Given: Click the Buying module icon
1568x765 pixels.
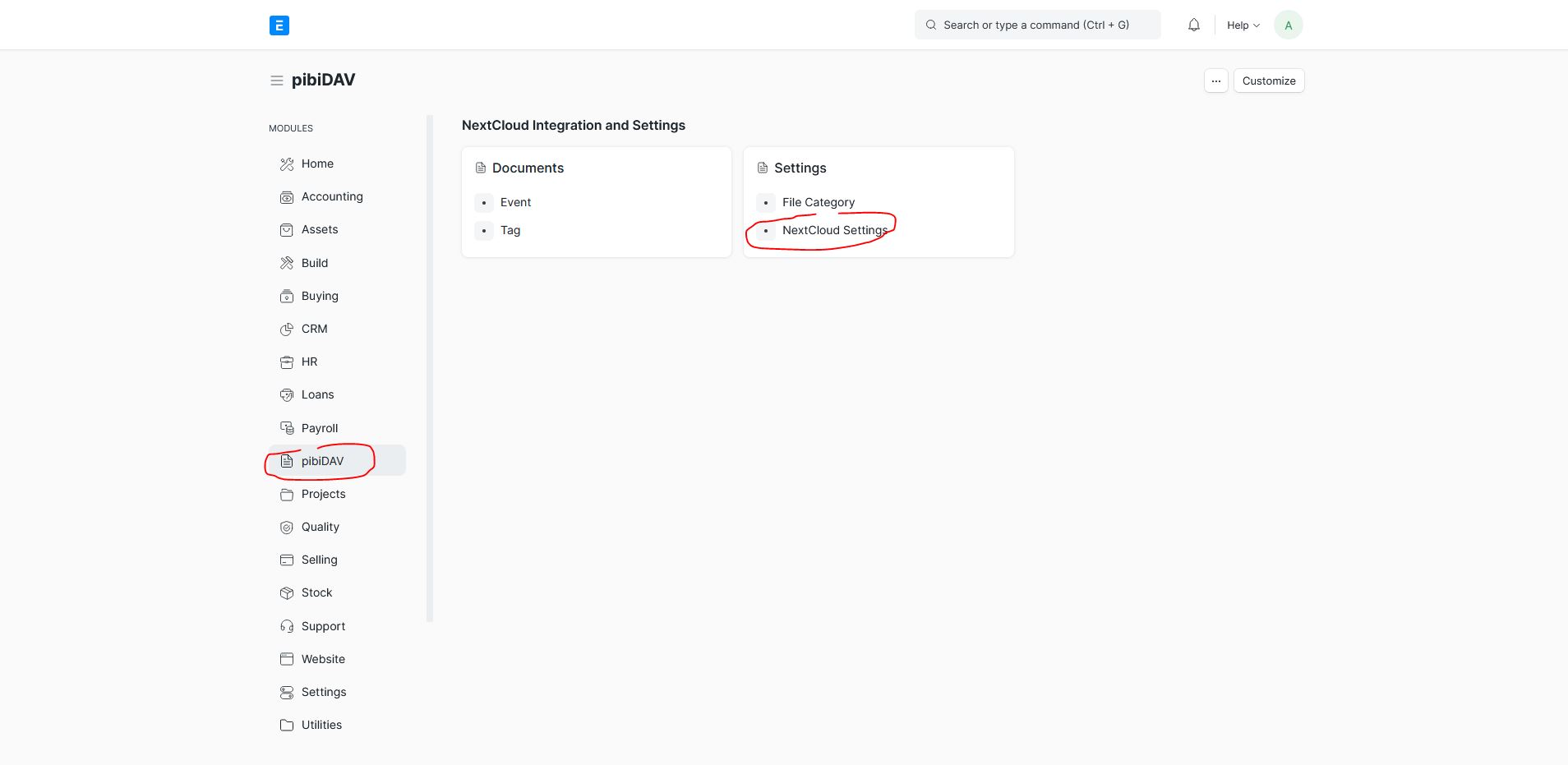Looking at the screenshot, I should click(x=287, y=296).
